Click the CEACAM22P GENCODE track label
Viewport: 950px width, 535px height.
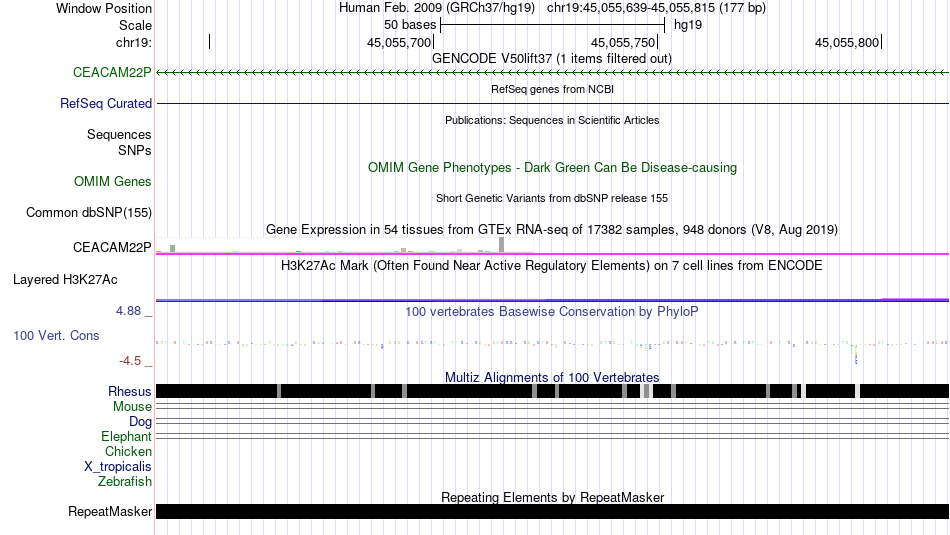click(x=112, y=73)
